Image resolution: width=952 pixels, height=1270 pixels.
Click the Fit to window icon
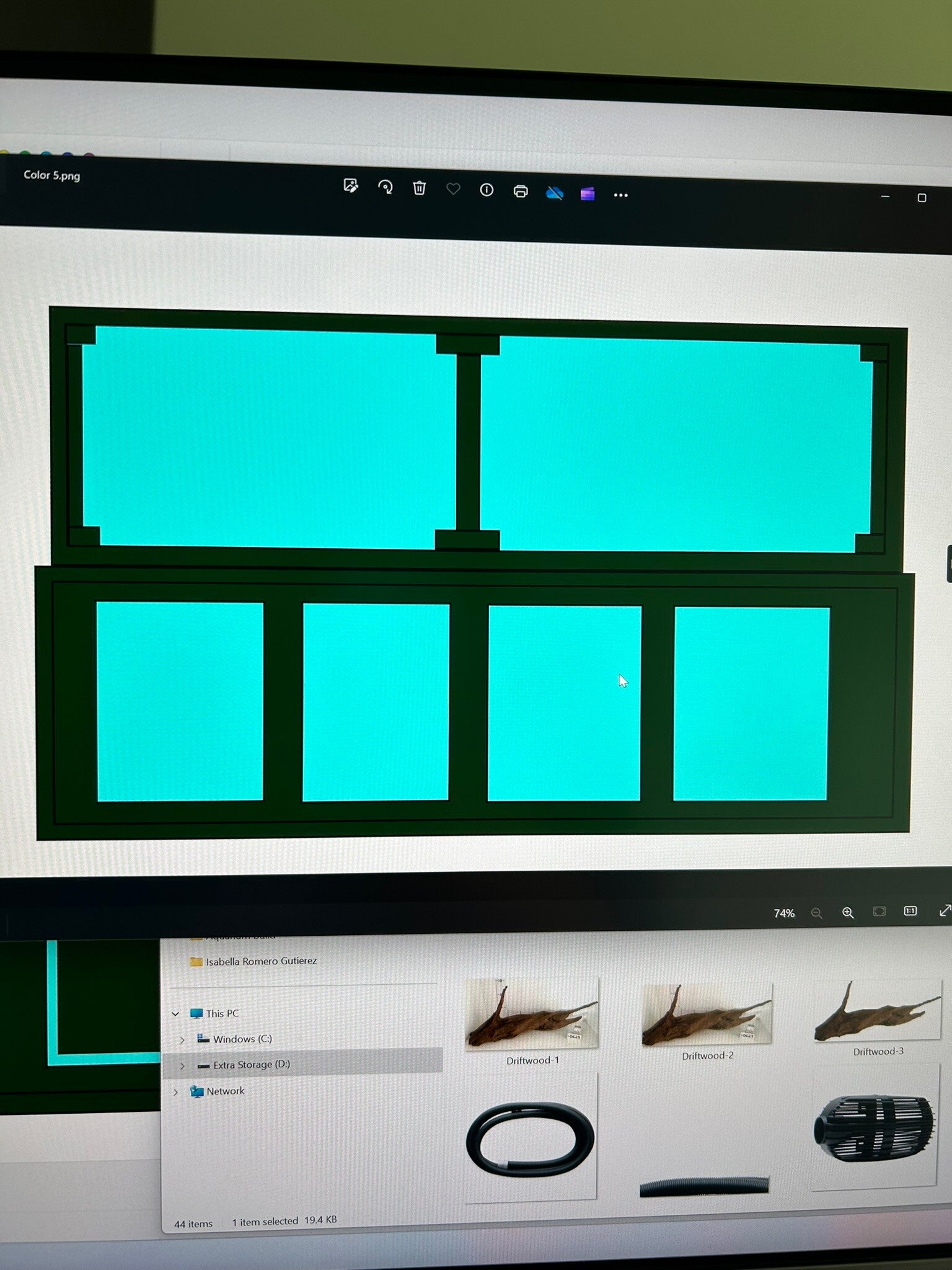(879, 911)
